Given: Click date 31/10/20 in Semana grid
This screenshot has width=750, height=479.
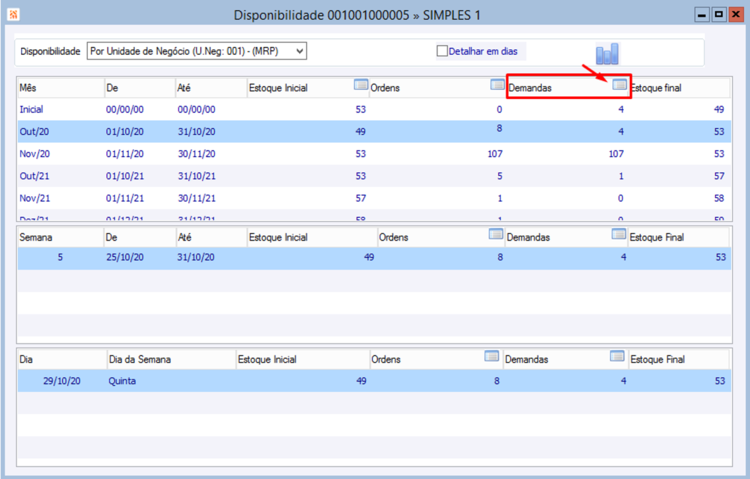Looking at the screenshot, I should [x=196, y=257].
